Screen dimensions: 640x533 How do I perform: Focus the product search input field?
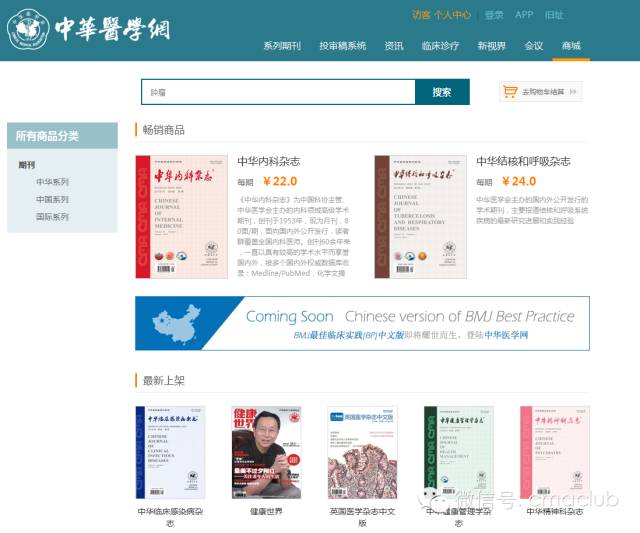tap(278, 92)
